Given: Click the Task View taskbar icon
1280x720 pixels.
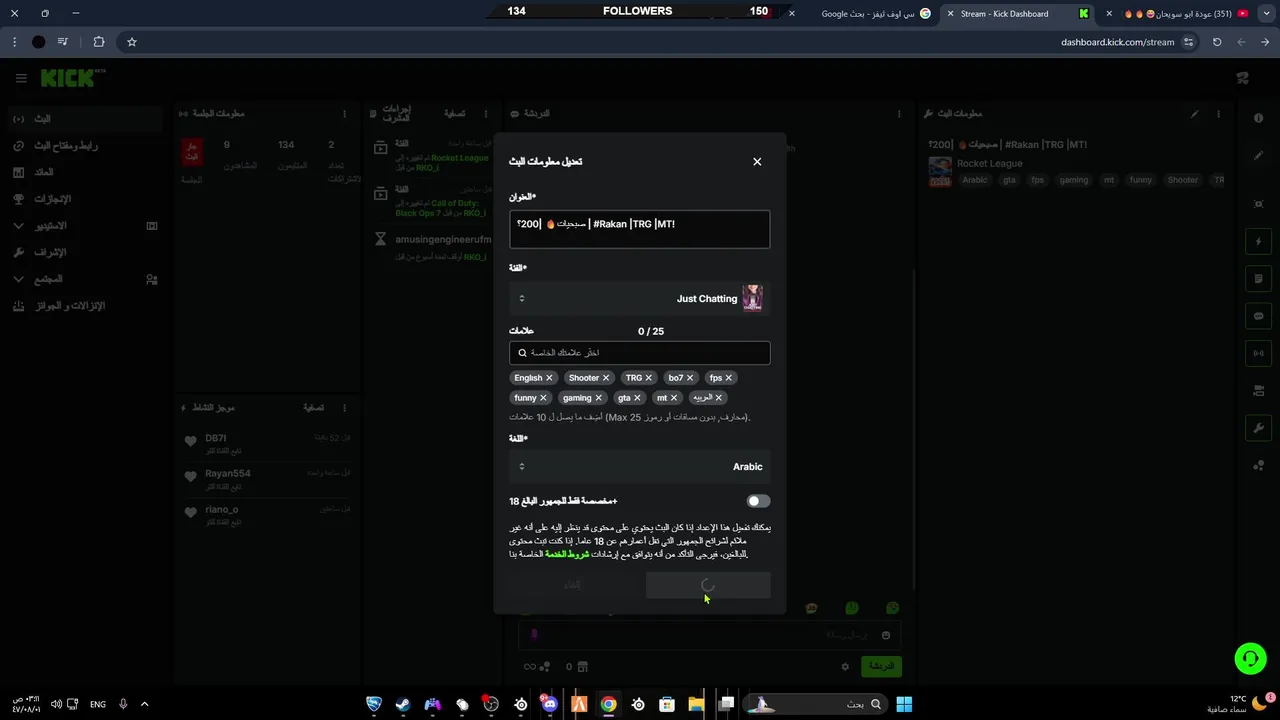Looking at the screenshot, I should coord(727,704).
